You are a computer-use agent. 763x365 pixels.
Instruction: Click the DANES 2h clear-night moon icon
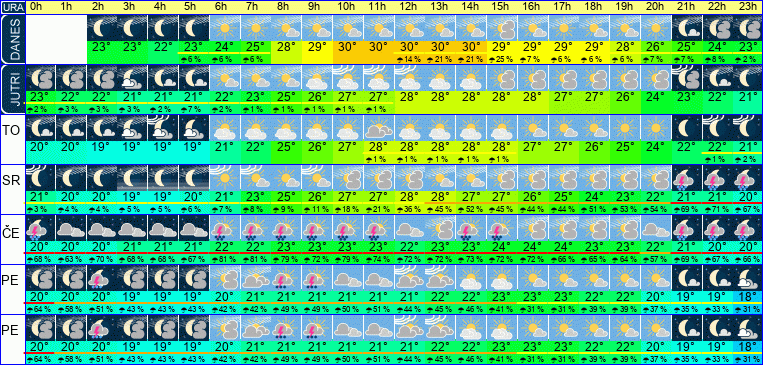[102, 28]
